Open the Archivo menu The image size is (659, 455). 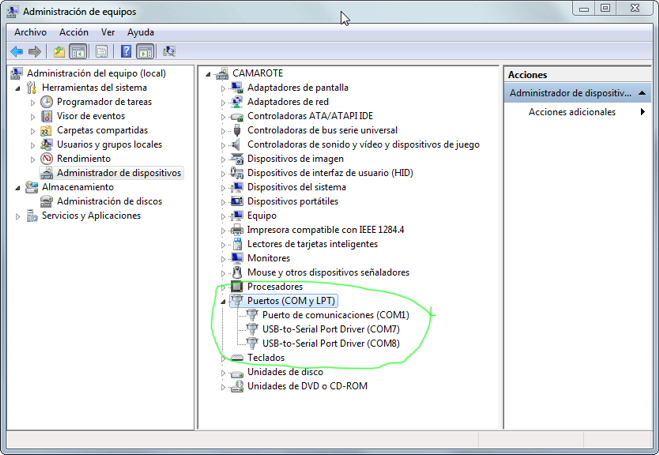click(30, 32)
